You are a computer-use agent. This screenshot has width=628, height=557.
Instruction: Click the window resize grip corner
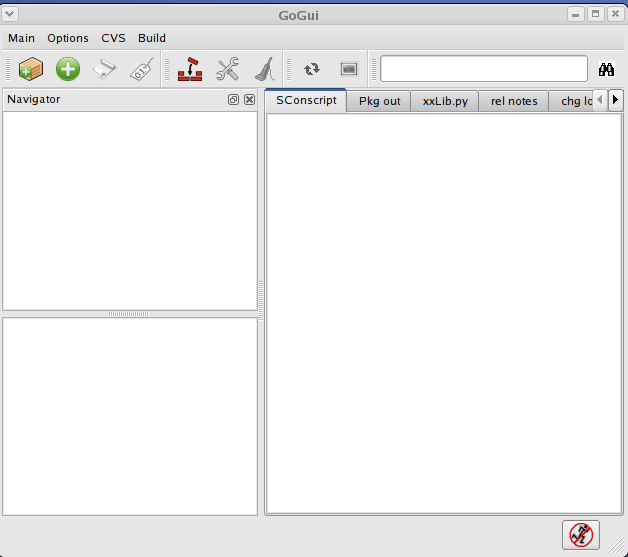click(x=618, y=547)
